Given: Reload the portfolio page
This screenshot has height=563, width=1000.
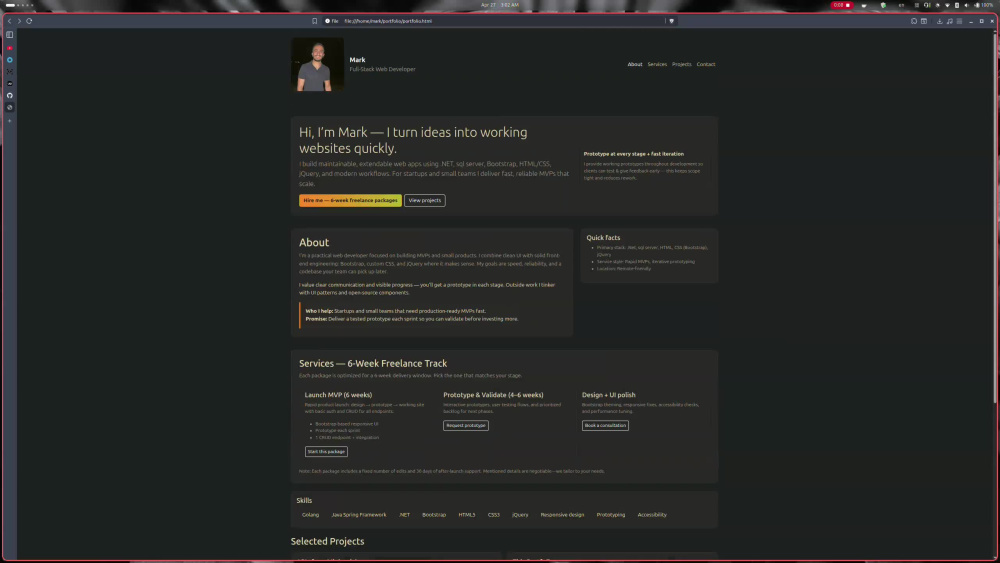Looking at the screenshot, I should tap(29, 21).
